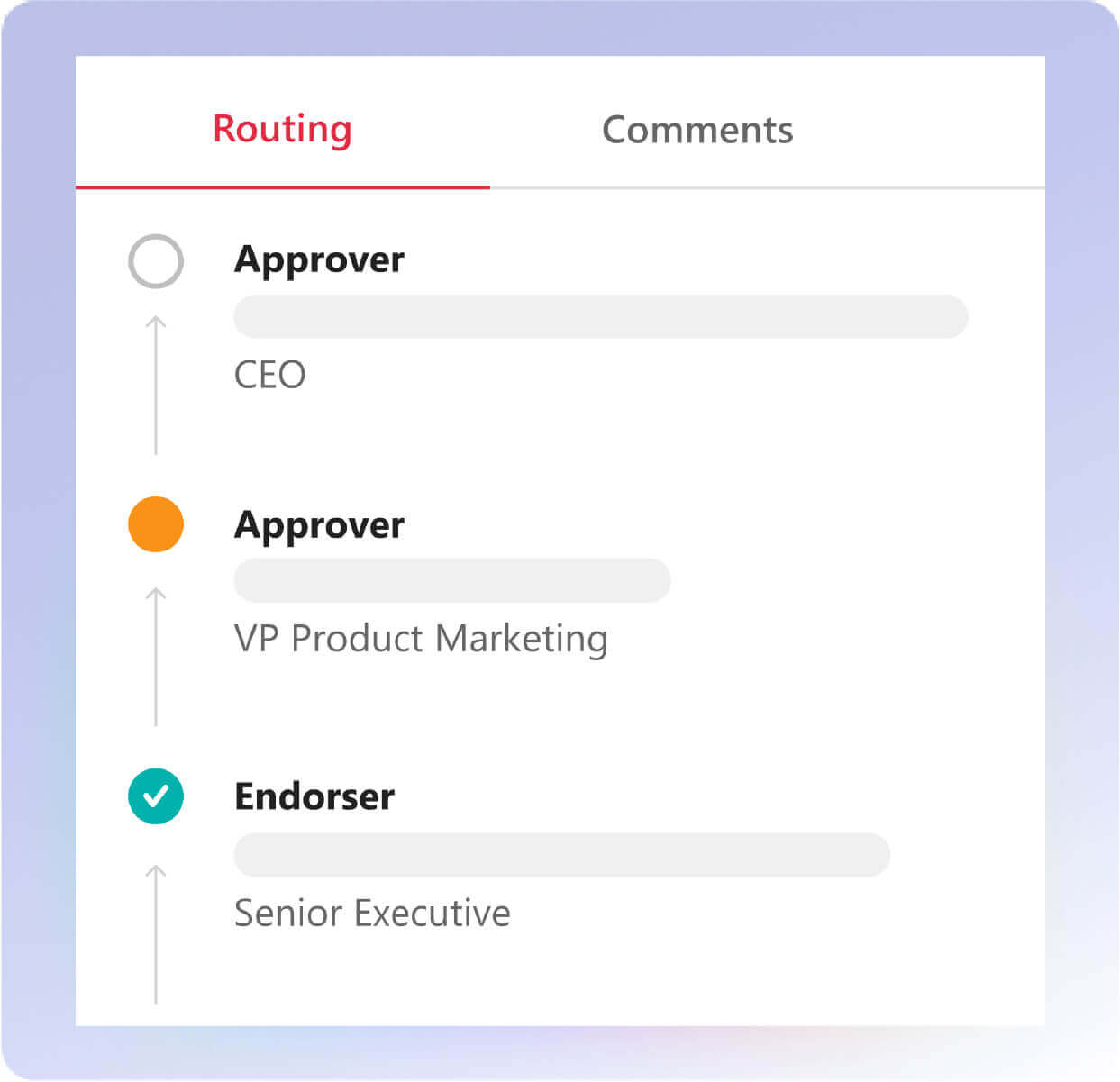Open the Routing tab

pos(282,129)
